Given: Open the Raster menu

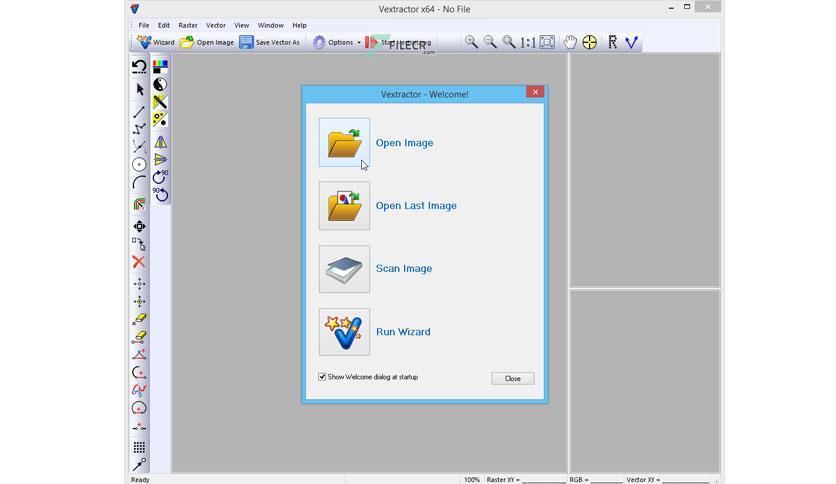Looking at the screenshot, I should click(x=188, y=25).
